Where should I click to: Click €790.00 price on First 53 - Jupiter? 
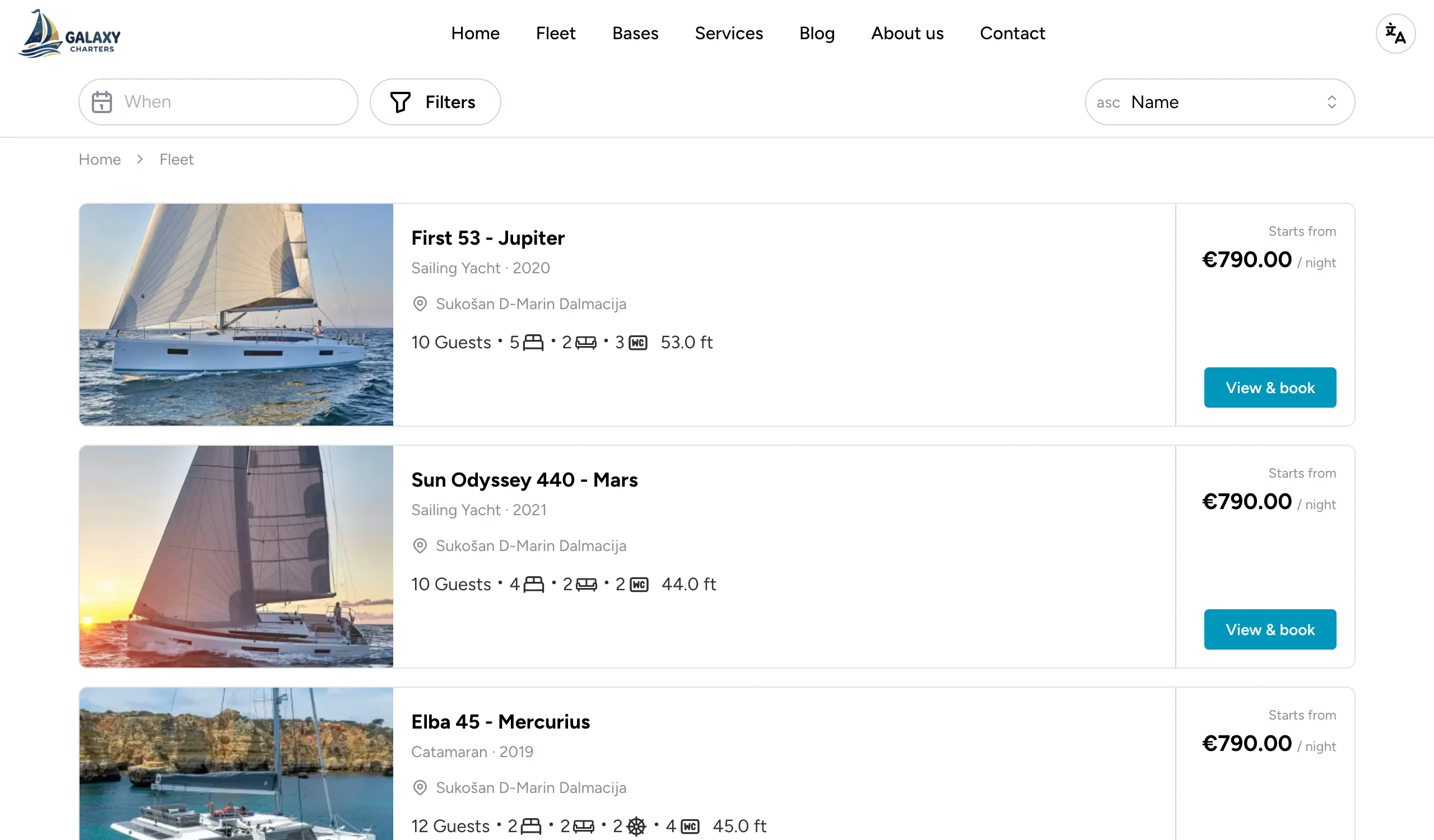(x=1246, y=260)
